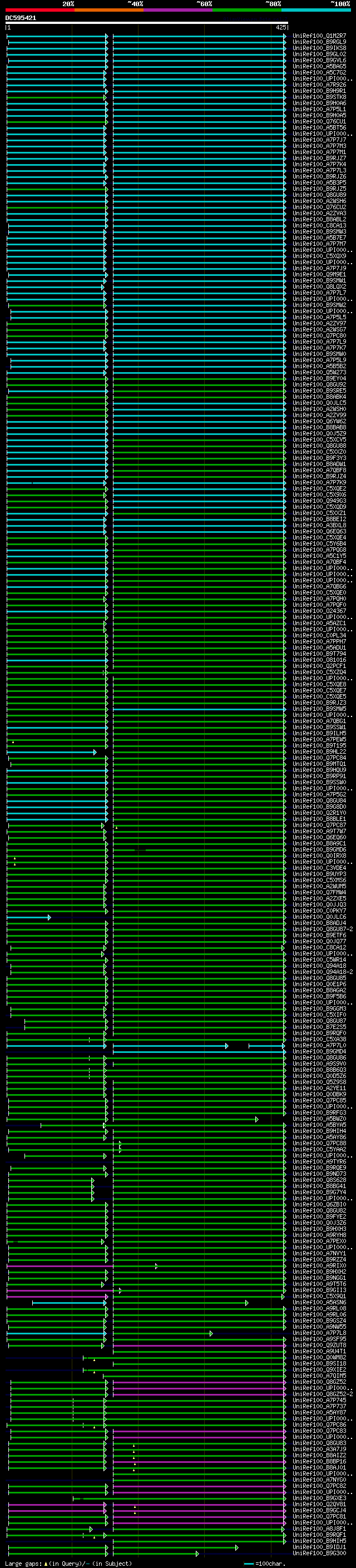Open the UniRef100_A7P5L1 entry
Image resolution: width=356 pixels, height=1568 pixels.
point(319,110)
